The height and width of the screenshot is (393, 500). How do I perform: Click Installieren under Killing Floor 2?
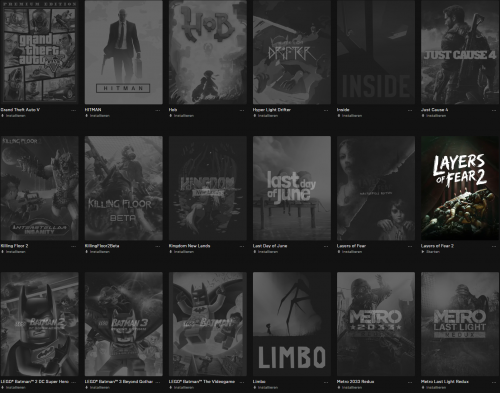[x=13, y=252]
